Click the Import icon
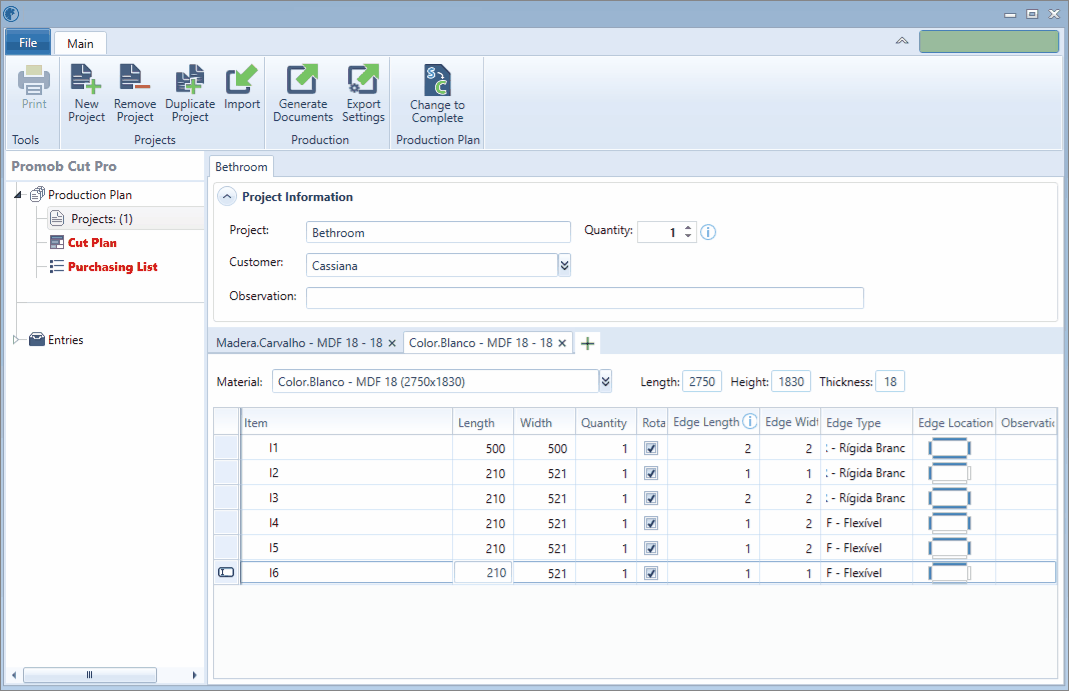 point(241,78)
